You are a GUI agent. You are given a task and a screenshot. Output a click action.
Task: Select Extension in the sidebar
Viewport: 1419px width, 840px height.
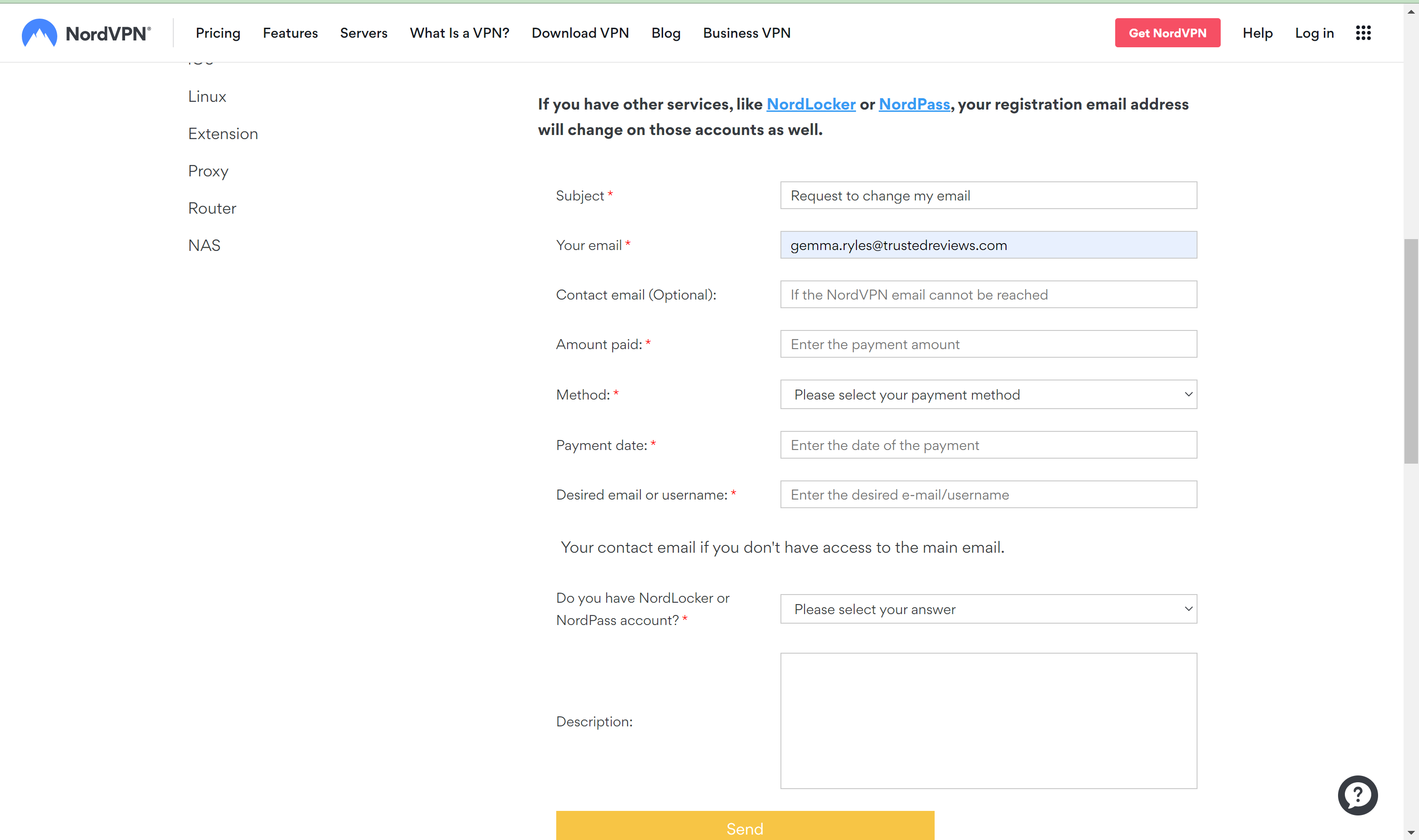pos(222,134)
